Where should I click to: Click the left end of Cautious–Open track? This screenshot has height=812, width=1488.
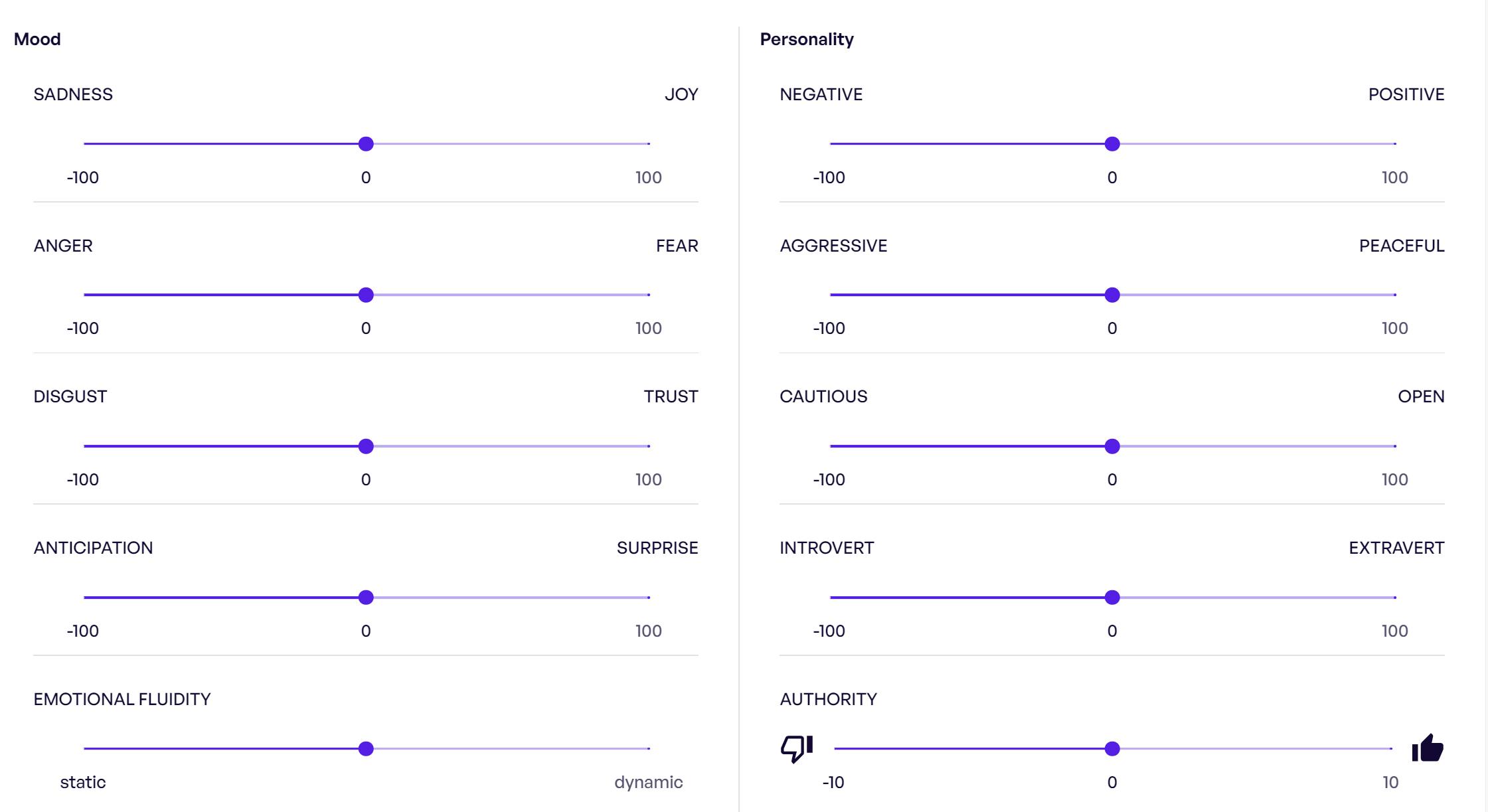click(831, 446)
